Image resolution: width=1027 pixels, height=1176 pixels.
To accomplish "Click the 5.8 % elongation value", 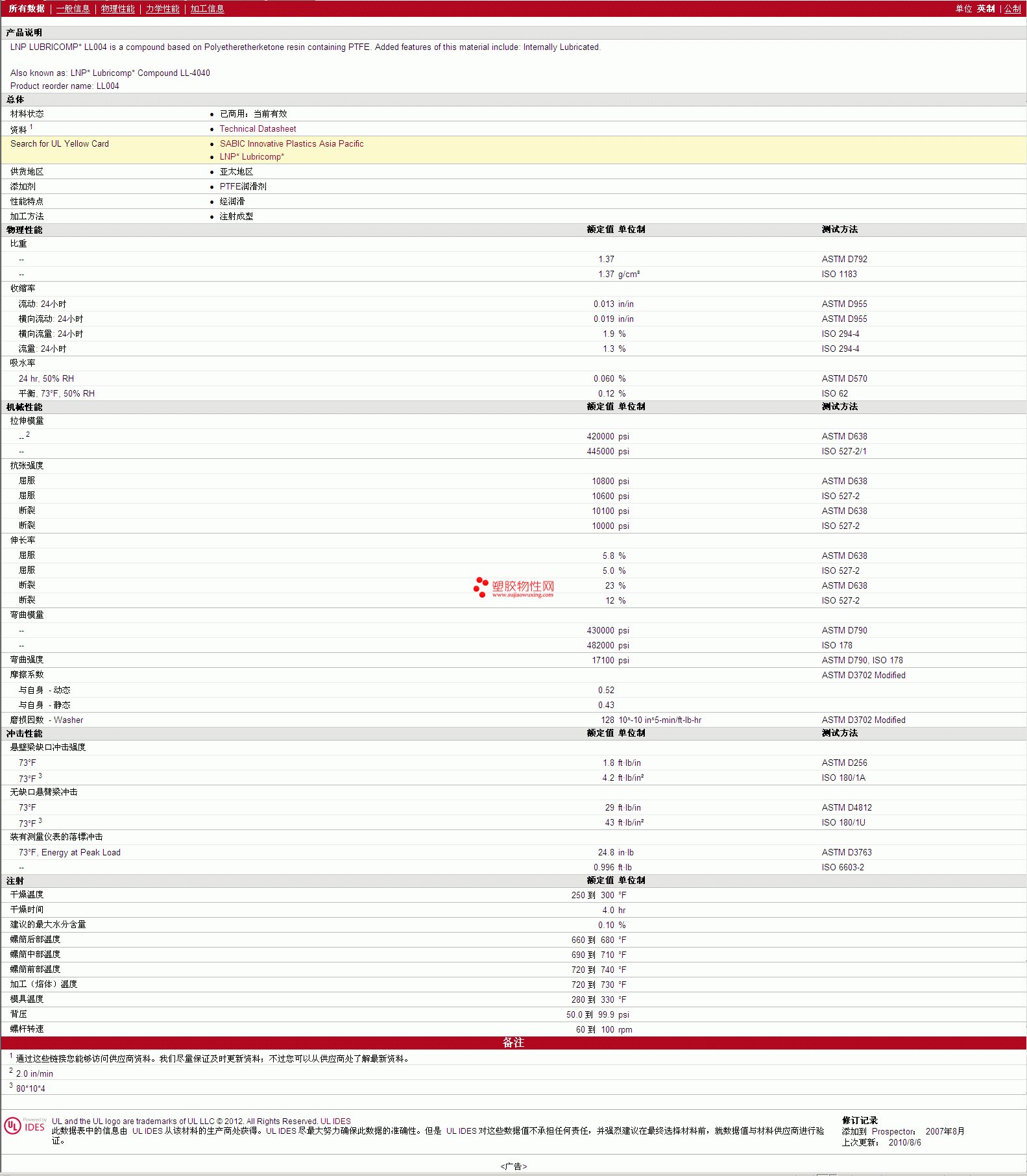I will click(614, 556).
